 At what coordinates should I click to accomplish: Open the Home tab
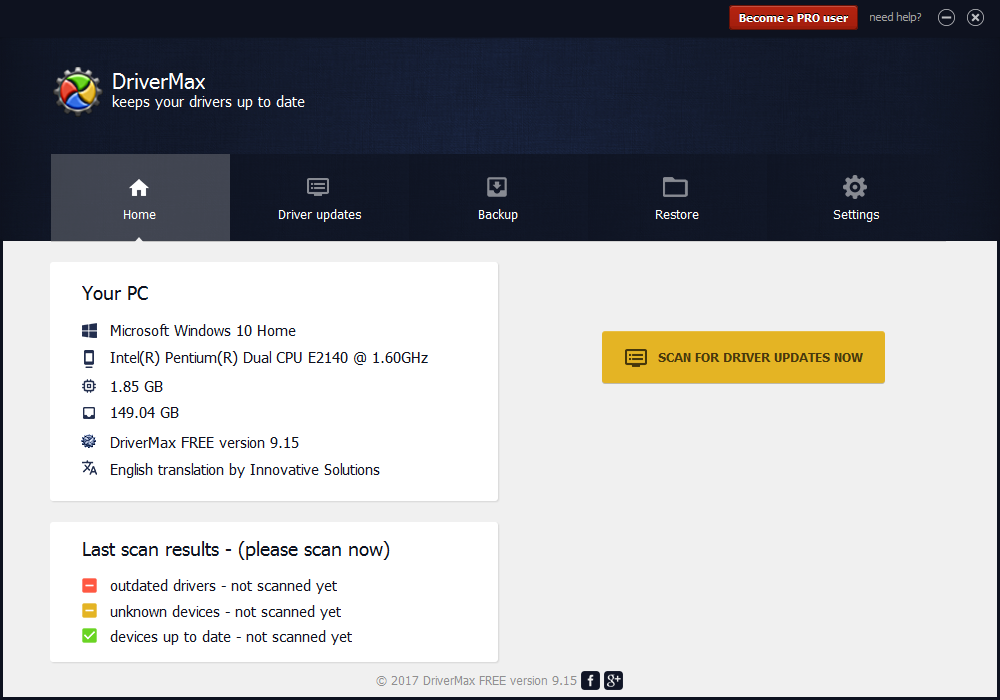coord(140,198)
